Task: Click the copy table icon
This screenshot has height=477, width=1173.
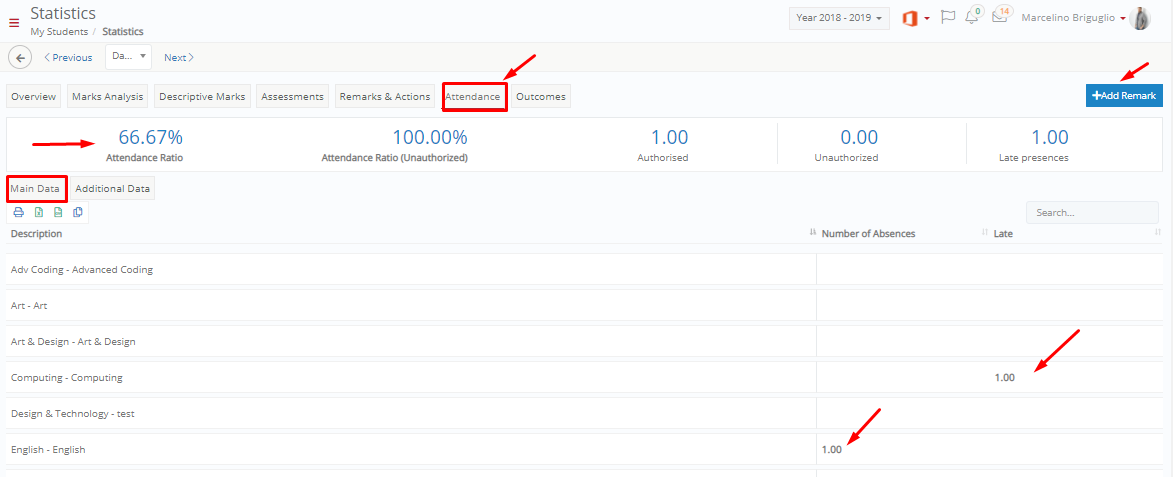Action: [x=78, y=212]
